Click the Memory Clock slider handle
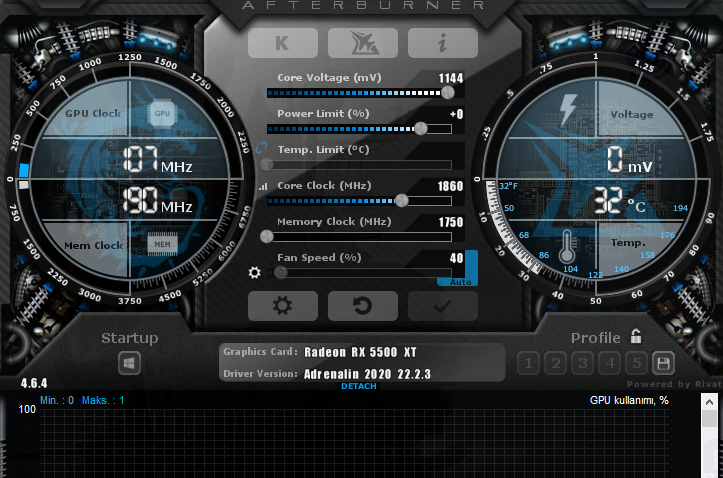This screenshot has height=478, width=723. pyautogui.click(x=267, y=236)
